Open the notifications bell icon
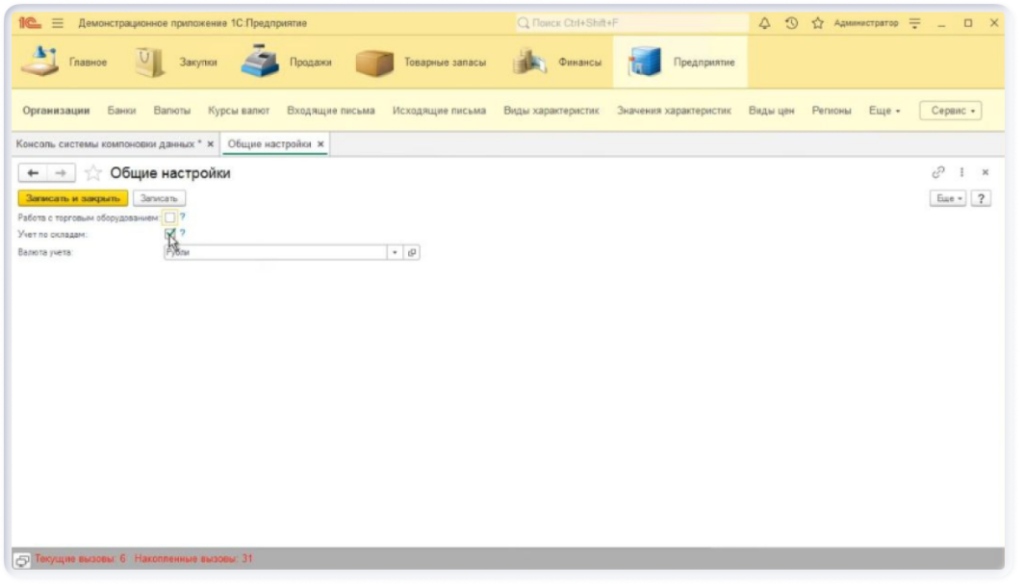The width and height of the screenshot is (1024, 585). click(x=765, y=23)
